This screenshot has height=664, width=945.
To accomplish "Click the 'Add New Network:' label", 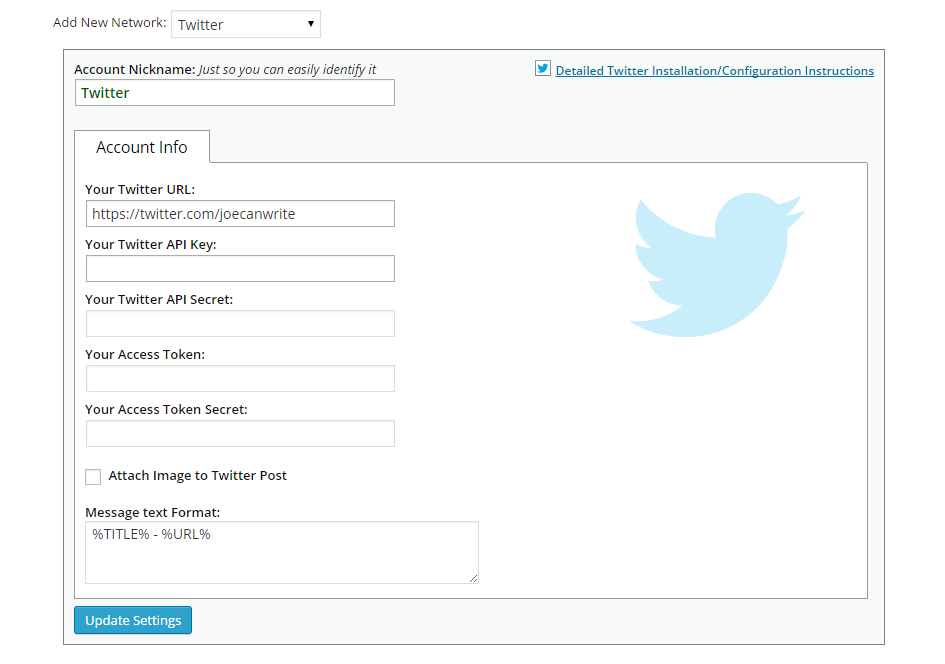I will tap(110, 22).
